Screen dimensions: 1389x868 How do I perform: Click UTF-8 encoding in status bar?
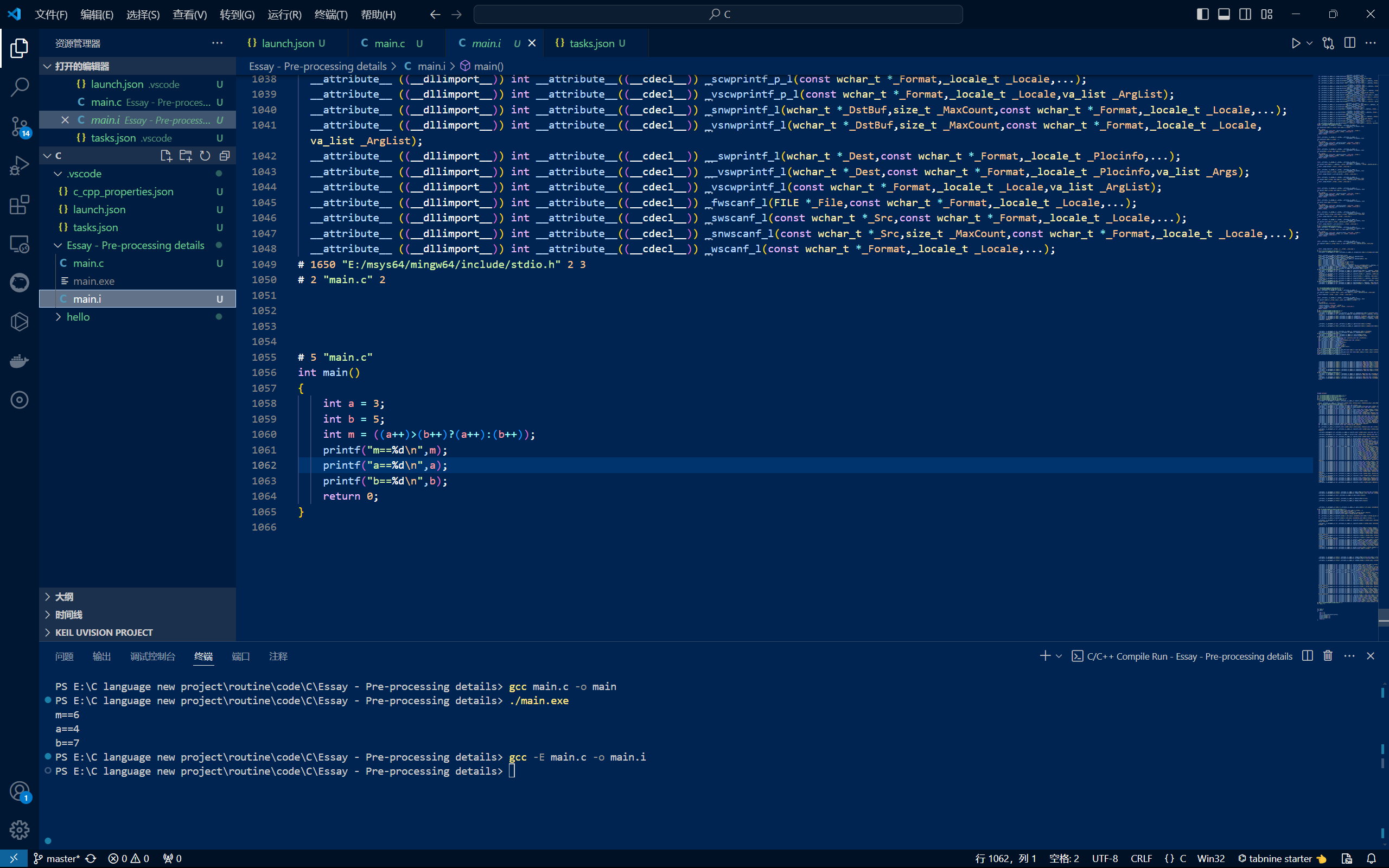click(x=1105, y=858)
